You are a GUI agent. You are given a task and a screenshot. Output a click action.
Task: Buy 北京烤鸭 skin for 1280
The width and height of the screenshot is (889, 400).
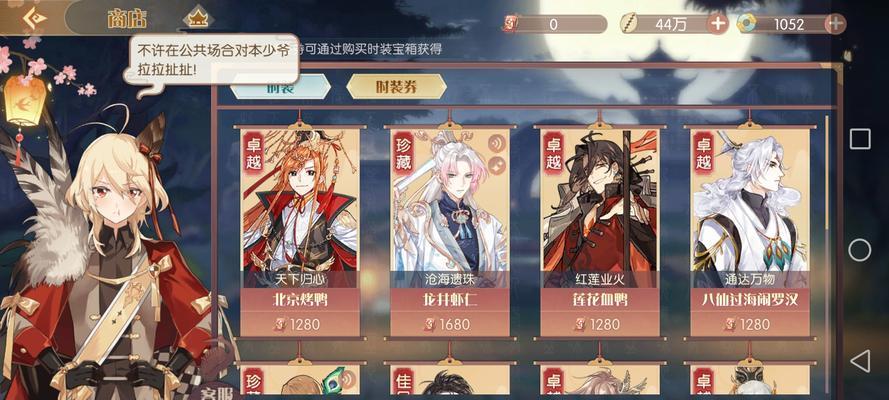tap(300, 324)
